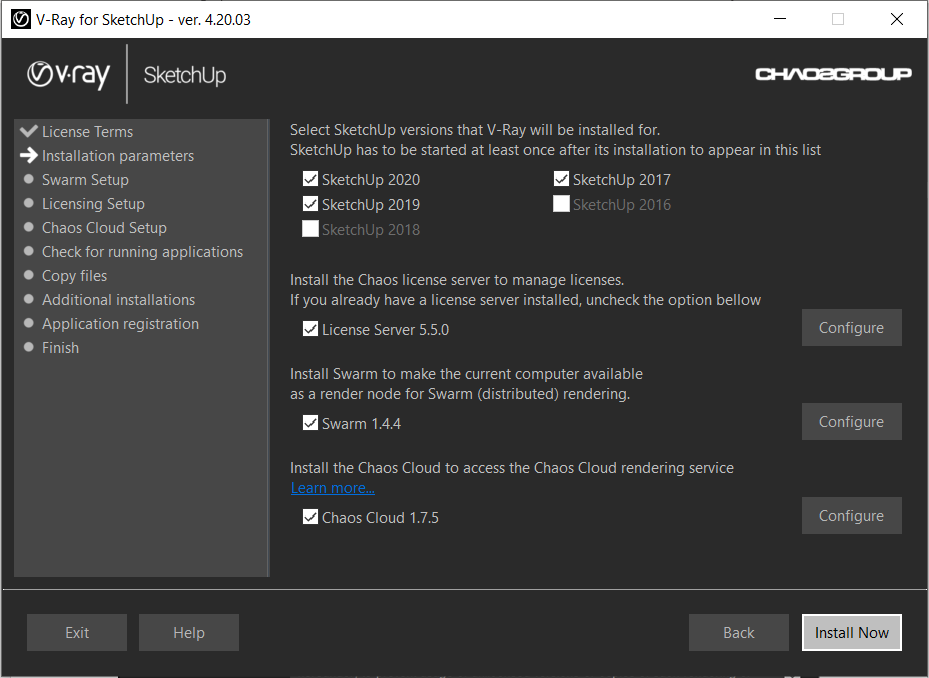Click the Additional installations step

pos(118,299)
